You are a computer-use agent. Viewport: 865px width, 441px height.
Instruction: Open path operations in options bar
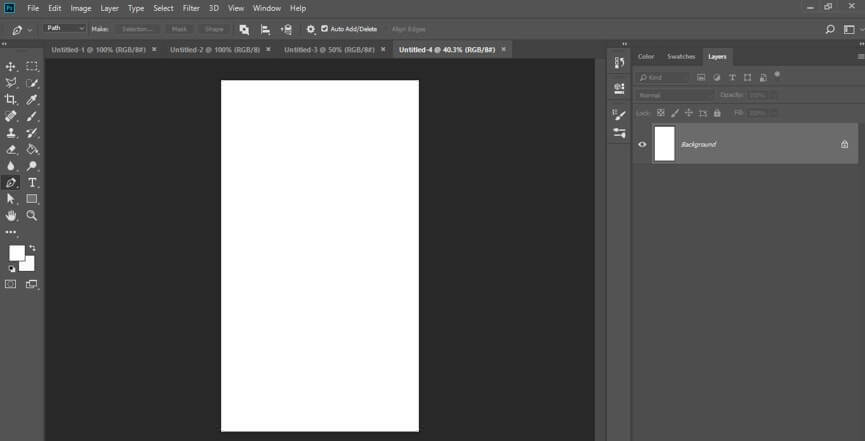coord(244,29)
